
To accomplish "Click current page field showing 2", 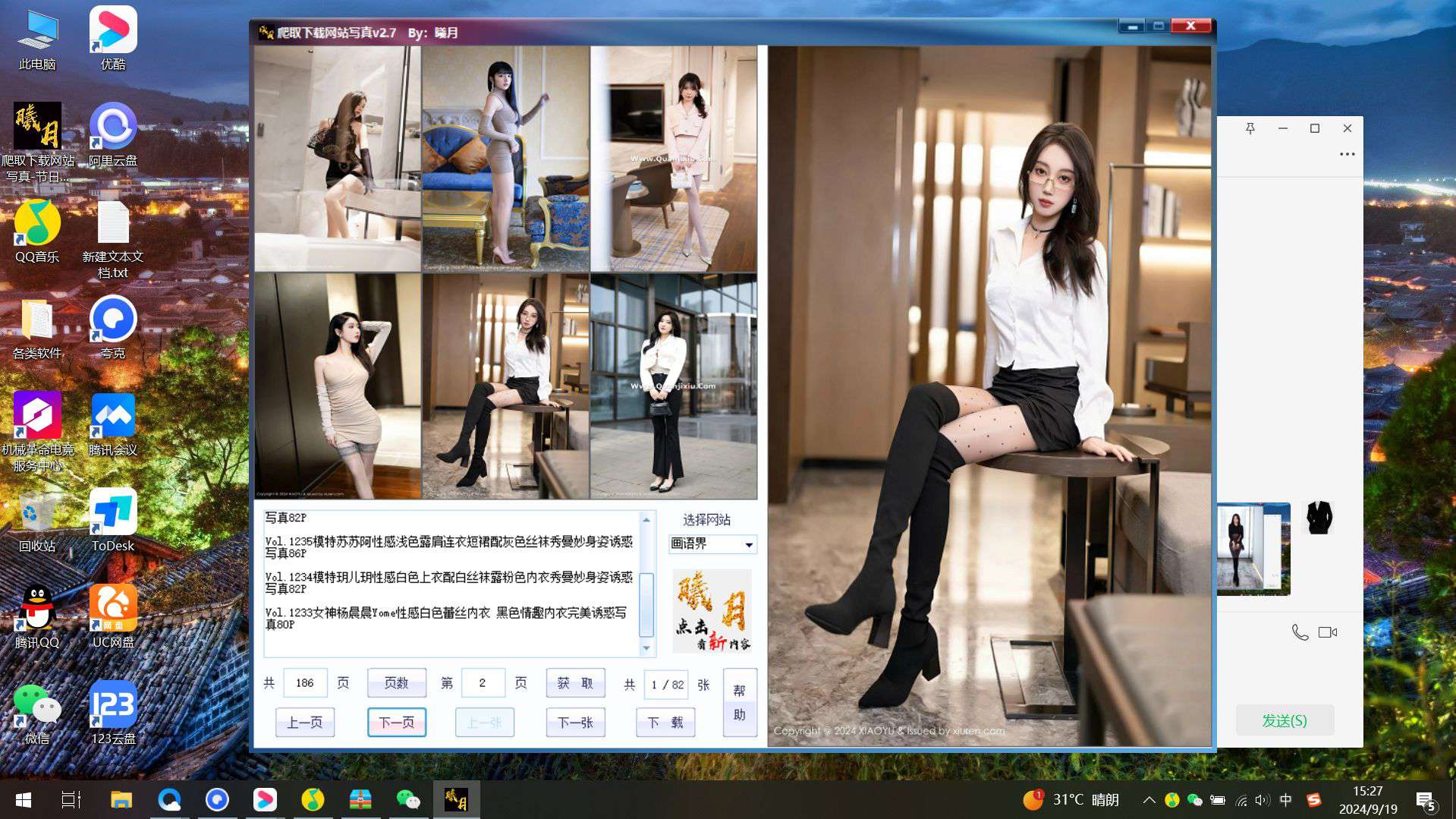I will click(483, 683).
